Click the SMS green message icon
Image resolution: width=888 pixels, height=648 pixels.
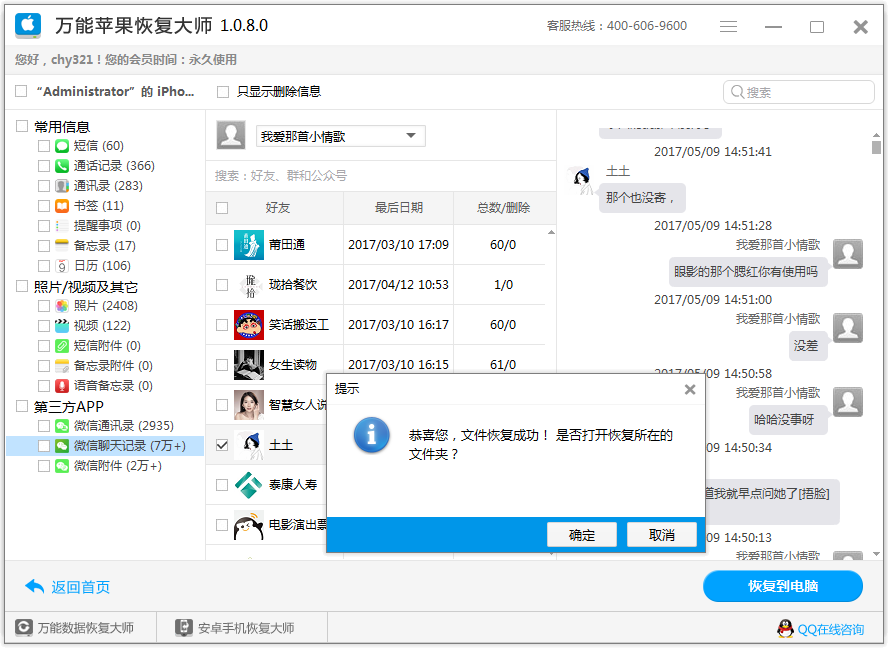coord(62,146)
